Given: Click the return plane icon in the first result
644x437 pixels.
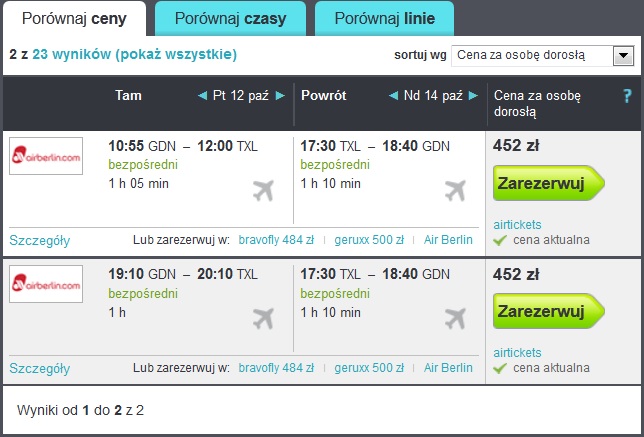Looking at the screenshot, I should coord(455,191).
